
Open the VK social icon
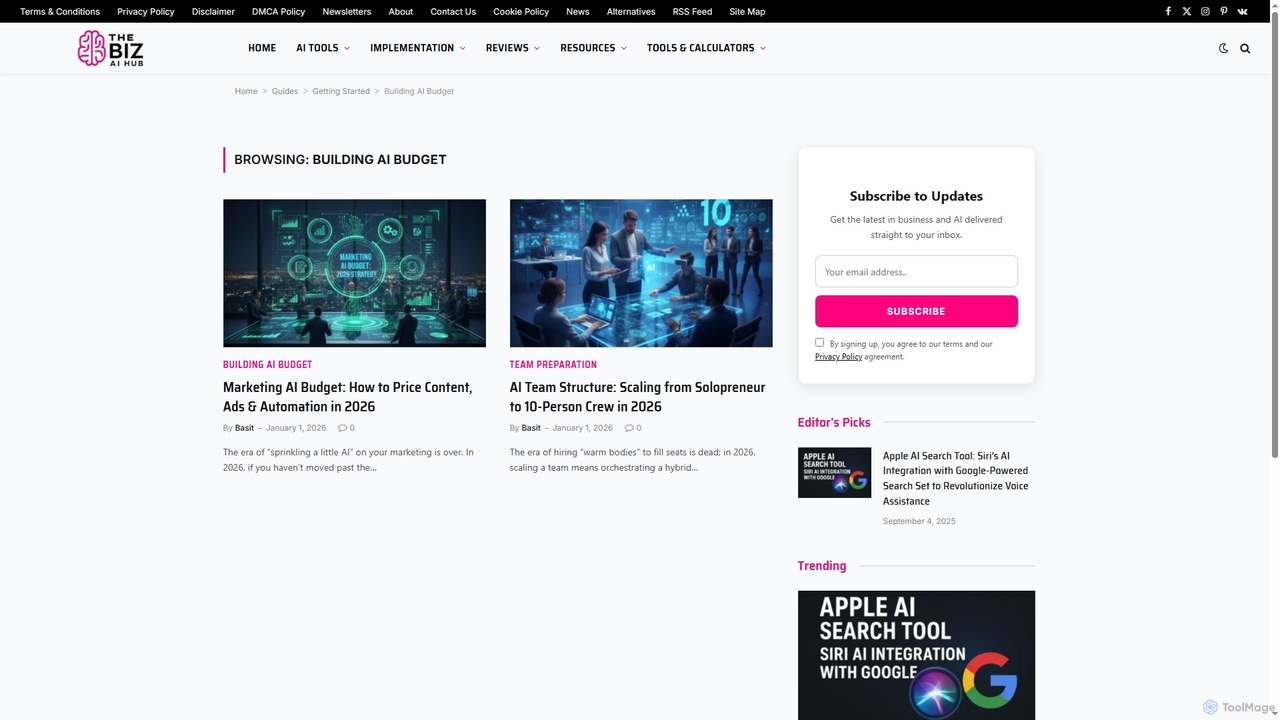1242,11
